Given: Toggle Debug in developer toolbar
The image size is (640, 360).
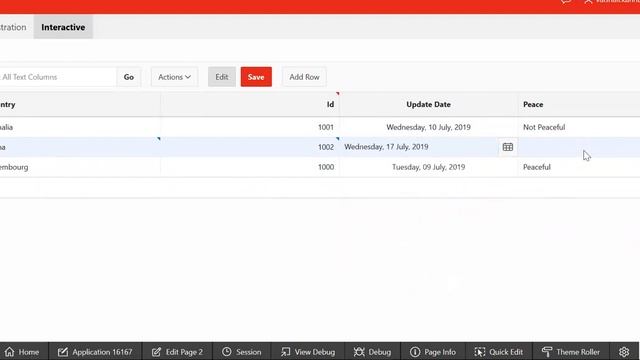Looking at the screenshot, I should pos(372,351).
